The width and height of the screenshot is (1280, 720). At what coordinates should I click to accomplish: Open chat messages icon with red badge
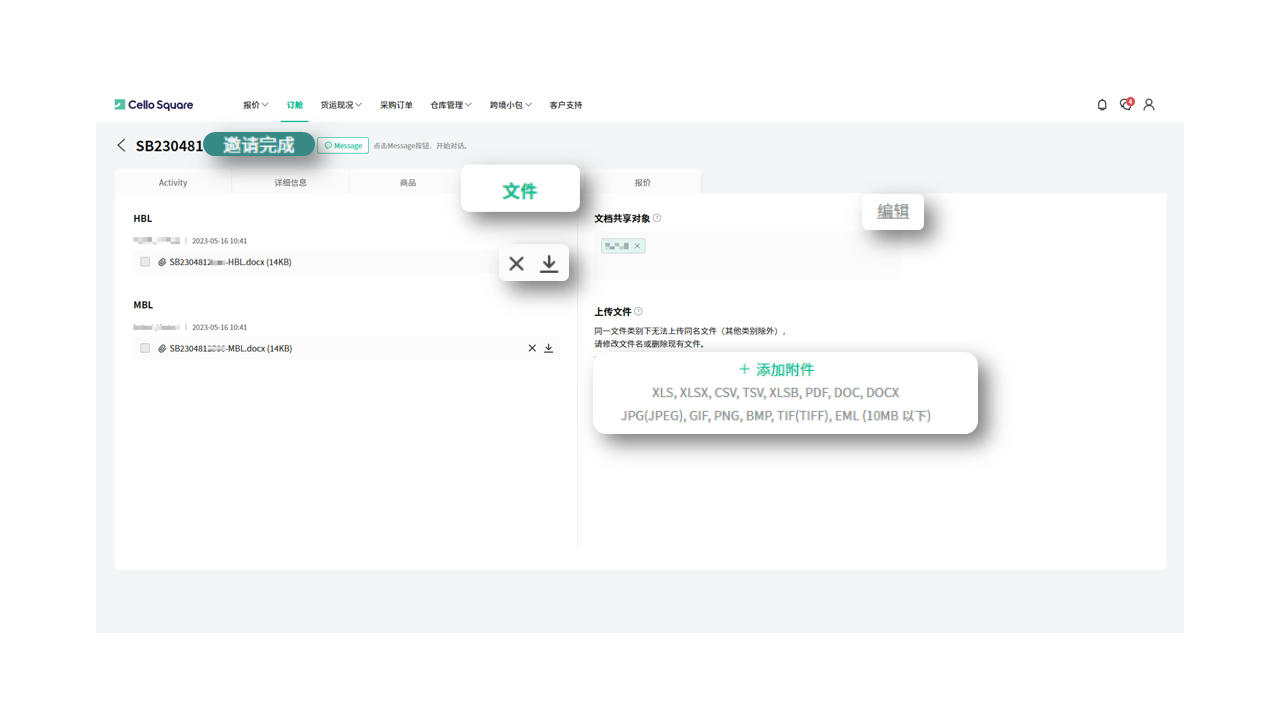tap(1126, 105)
